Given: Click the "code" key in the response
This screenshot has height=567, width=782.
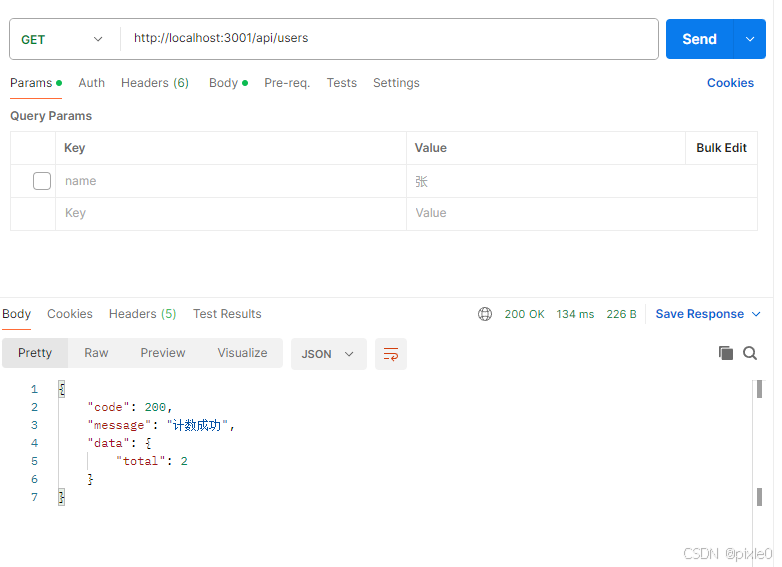Looking at the screenshot, I should coord(109,407).
